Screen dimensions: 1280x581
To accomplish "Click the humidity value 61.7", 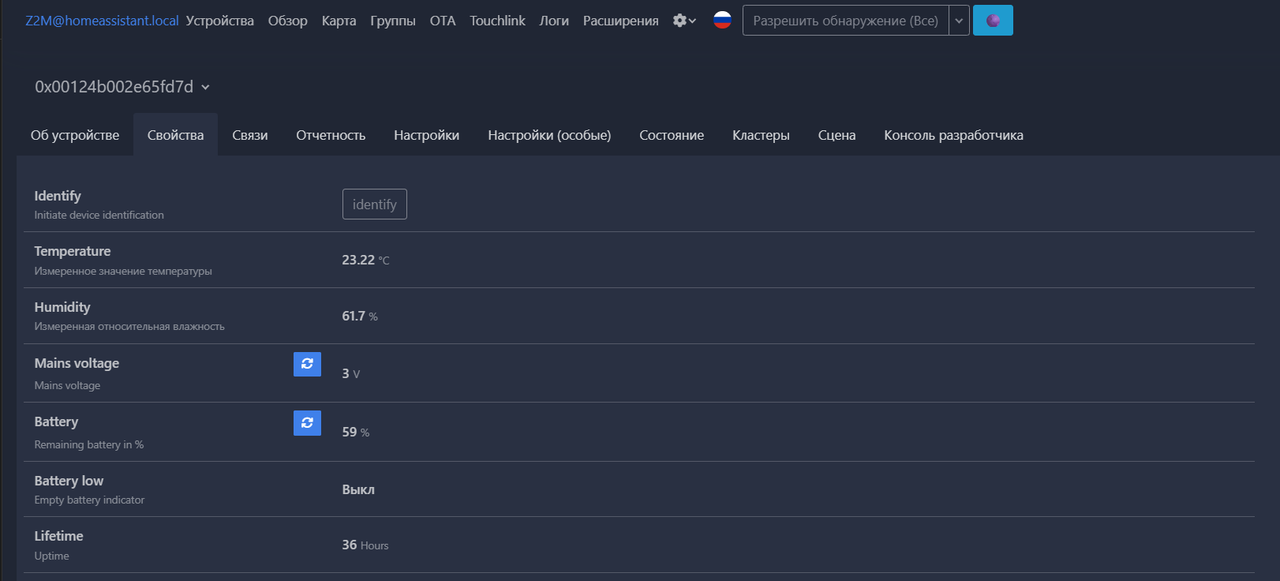I will point(354,316).
